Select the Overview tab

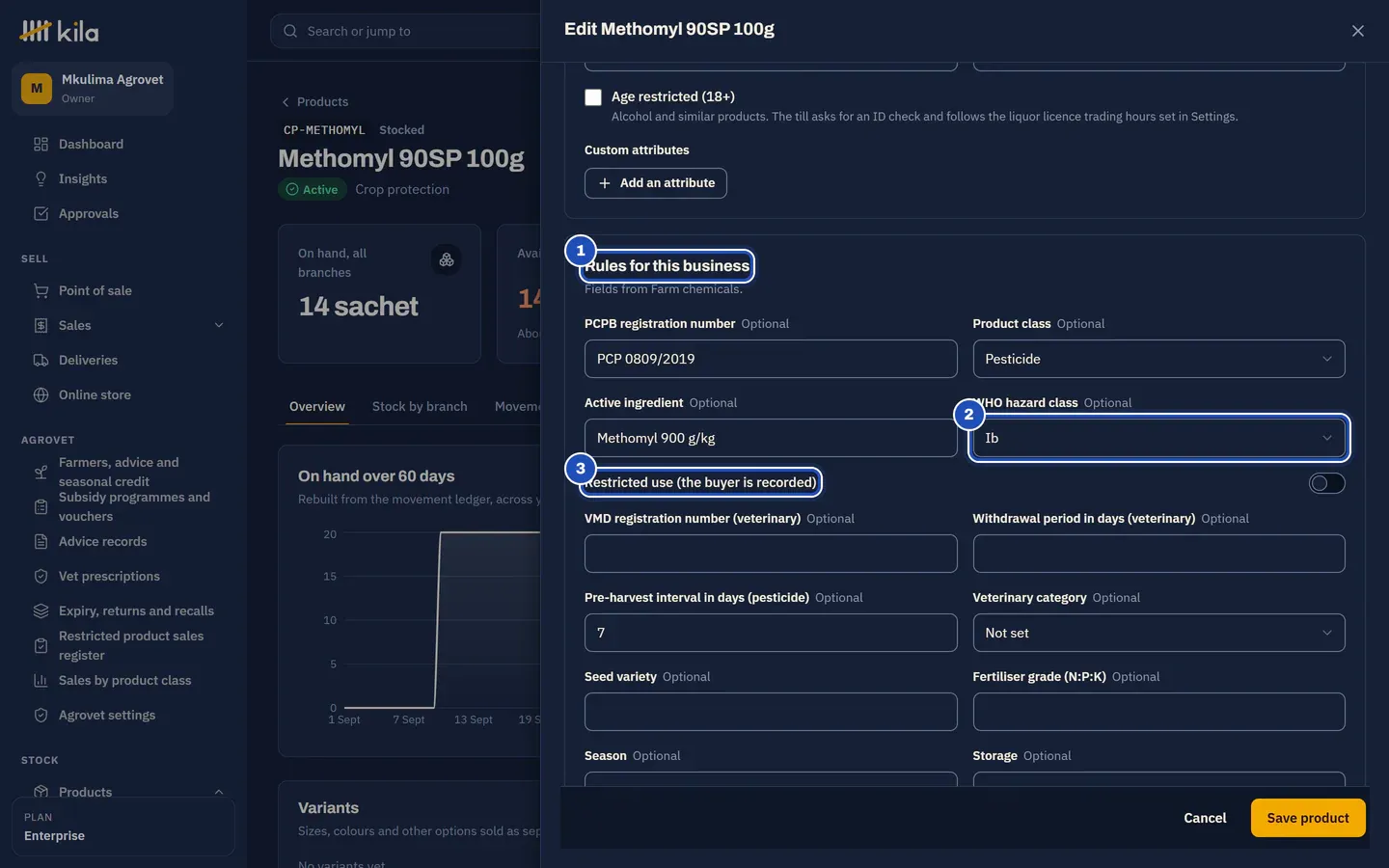coord(317,407)
